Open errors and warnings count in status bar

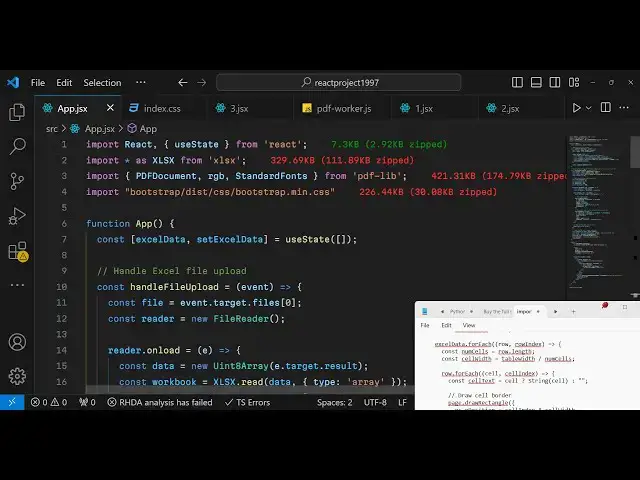[49, 402]
